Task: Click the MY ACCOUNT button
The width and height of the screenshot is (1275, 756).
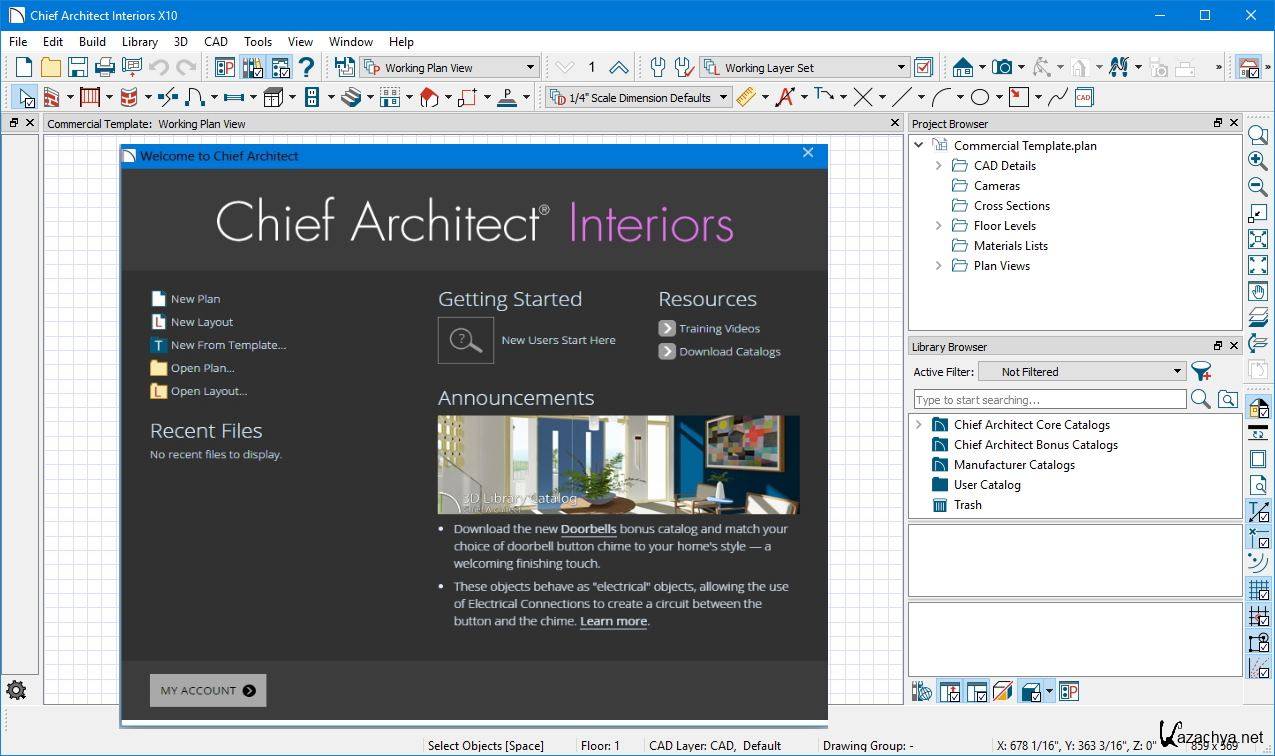Action: (208, 690)
